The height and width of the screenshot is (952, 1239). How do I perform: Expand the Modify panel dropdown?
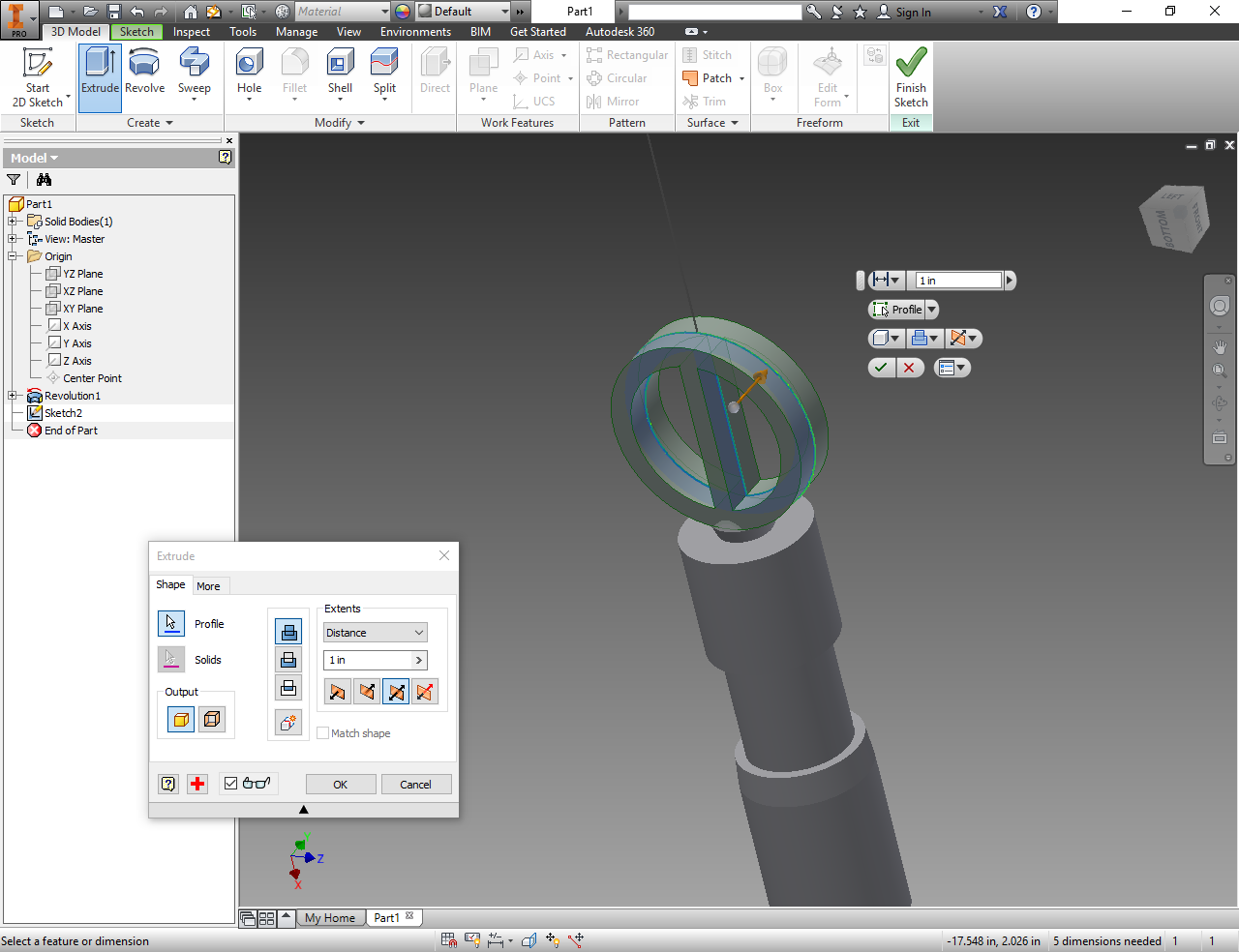coord(340,123)
